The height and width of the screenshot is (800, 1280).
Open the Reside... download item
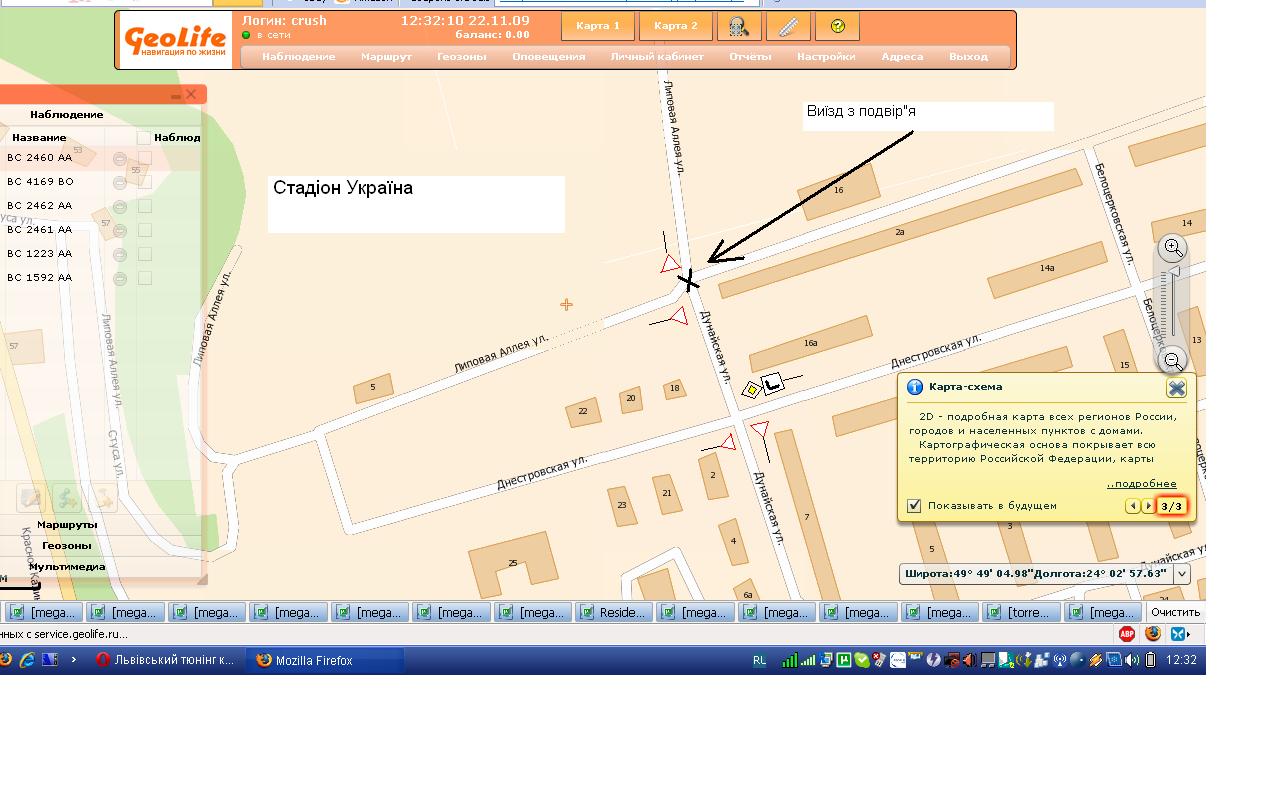pyautogui.click(x=614, y=612)
